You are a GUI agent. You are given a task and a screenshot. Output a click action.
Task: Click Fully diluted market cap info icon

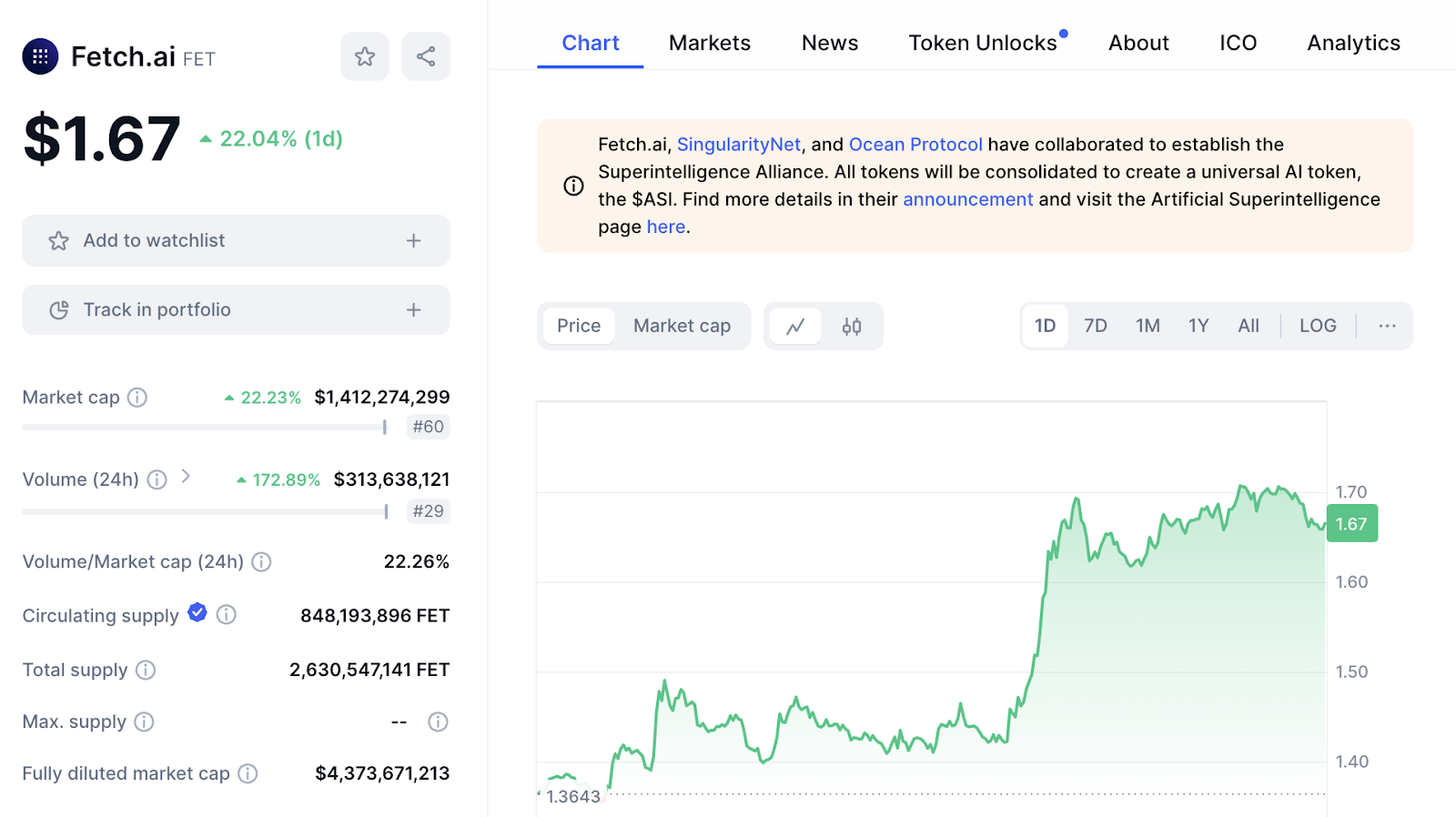point(248,773)
